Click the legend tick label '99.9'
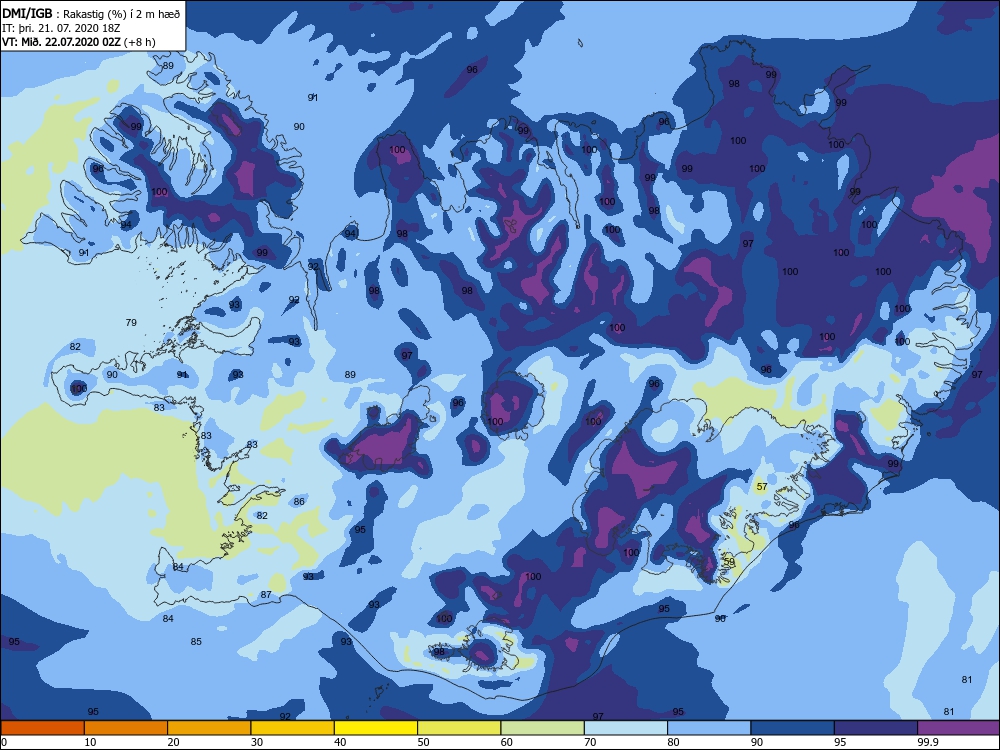This screenshot has height=750, width=1000. point(927,742)
